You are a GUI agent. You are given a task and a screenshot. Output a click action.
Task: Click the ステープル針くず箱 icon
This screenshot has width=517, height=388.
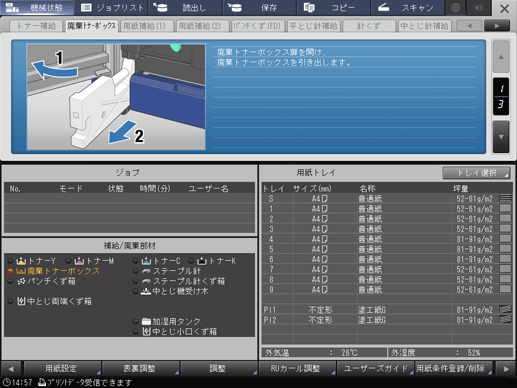point(146,281)
